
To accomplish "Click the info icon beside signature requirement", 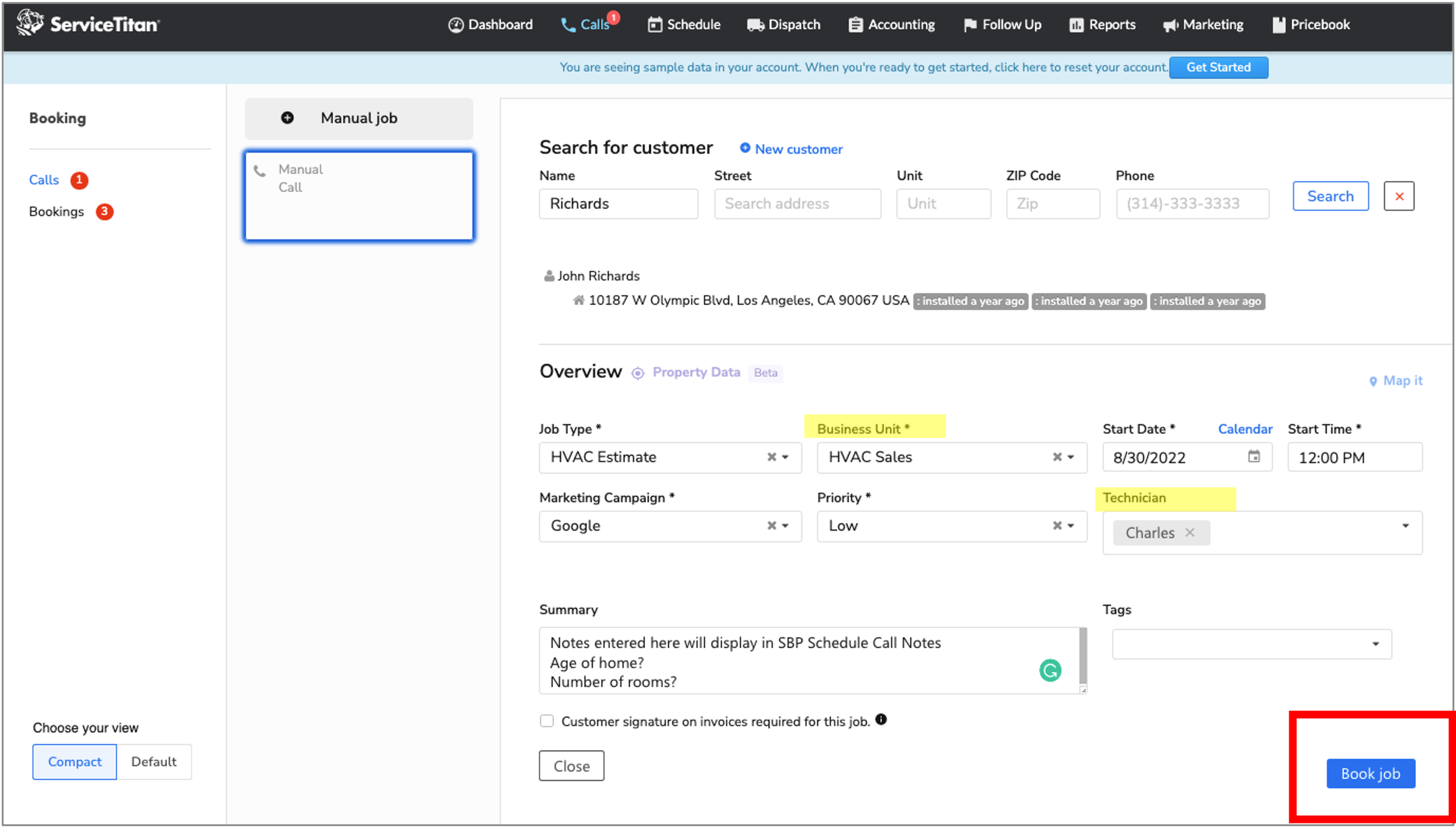I will pos(881,720).
